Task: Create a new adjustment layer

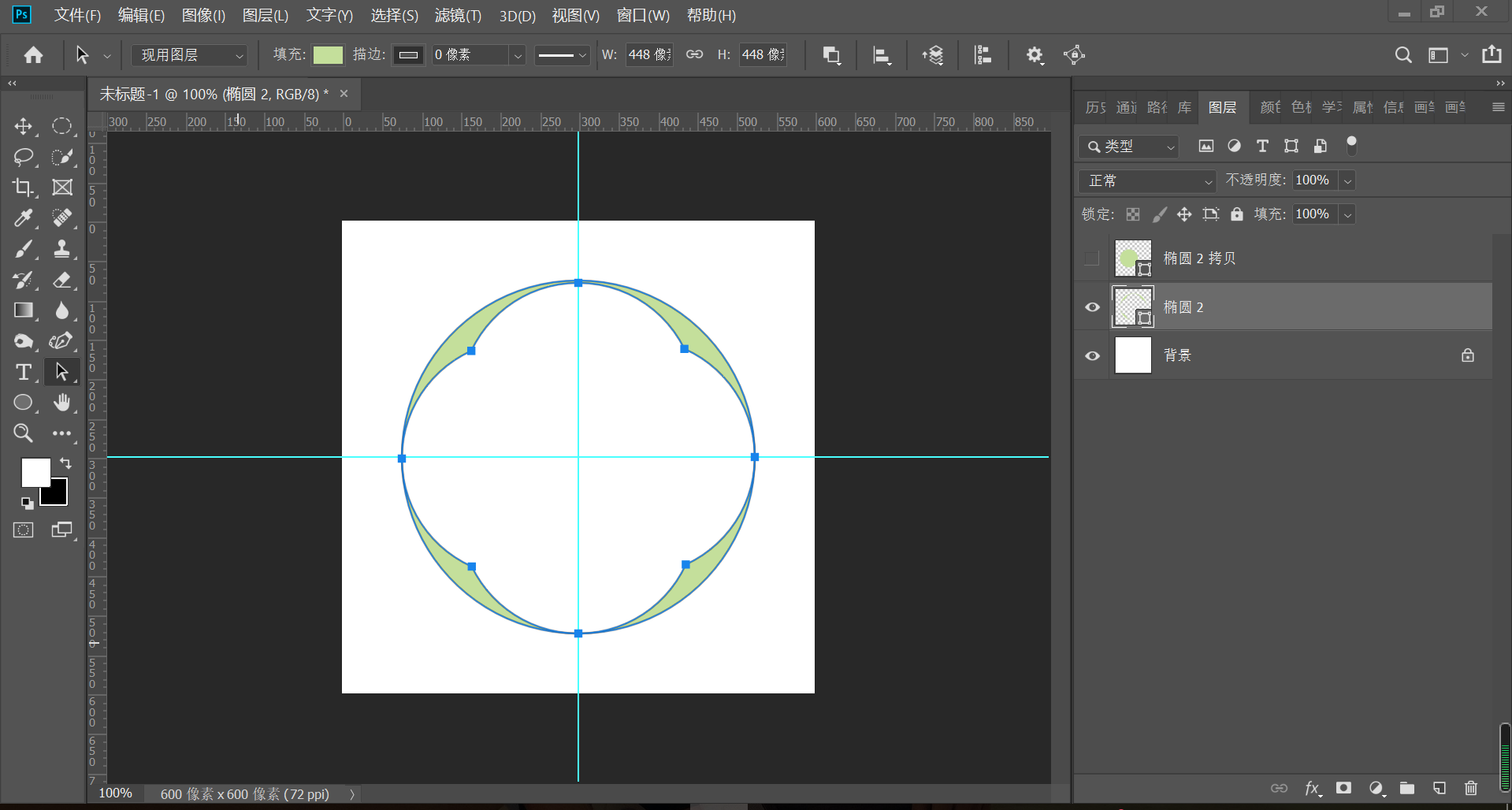Action: click(x=1376, y=788)
